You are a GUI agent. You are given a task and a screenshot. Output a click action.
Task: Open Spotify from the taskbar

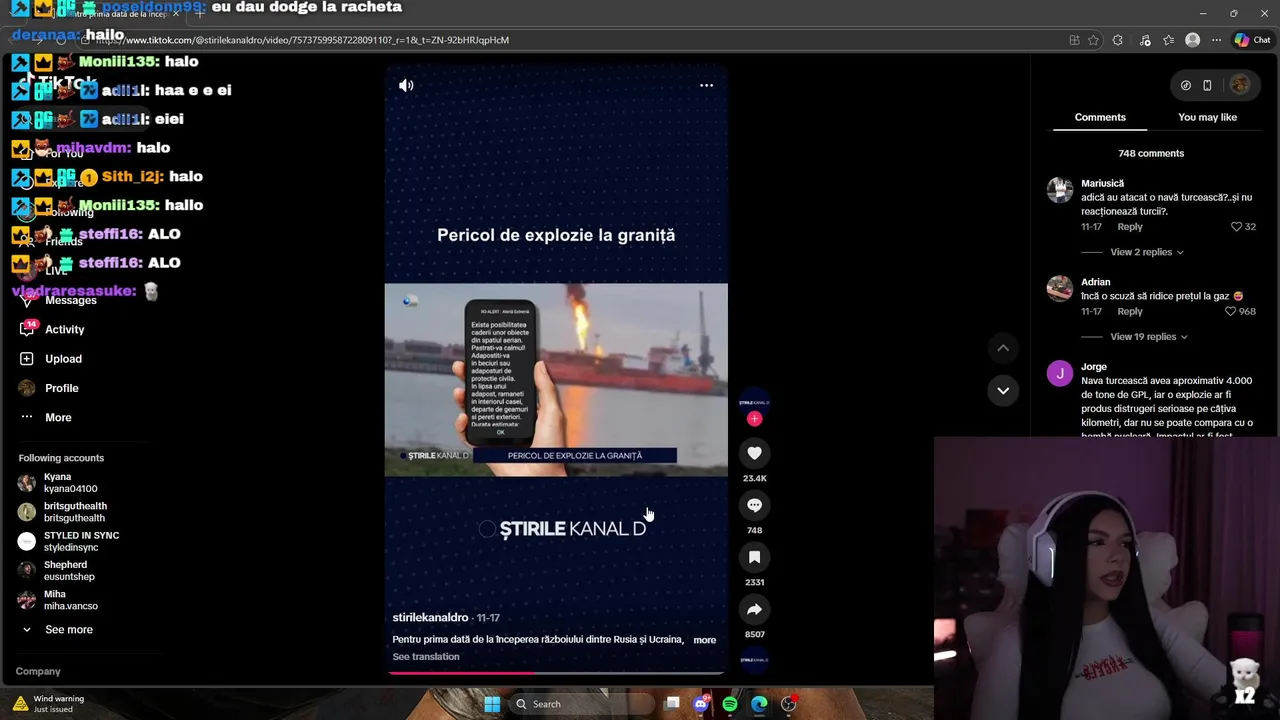[x=730, y=704]
